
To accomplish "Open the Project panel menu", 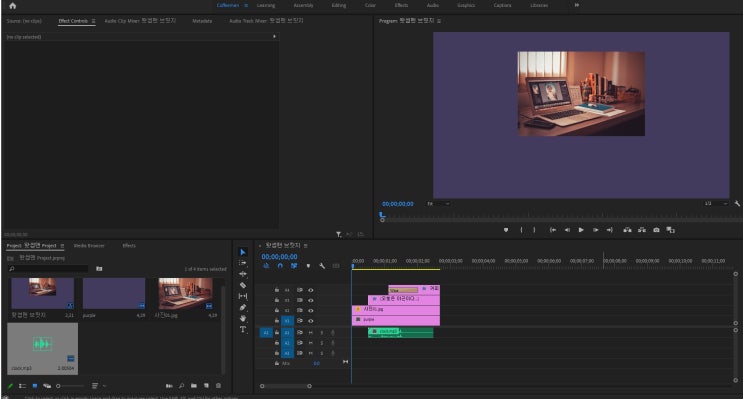I will pyautogui.click(x=62, y=245).
